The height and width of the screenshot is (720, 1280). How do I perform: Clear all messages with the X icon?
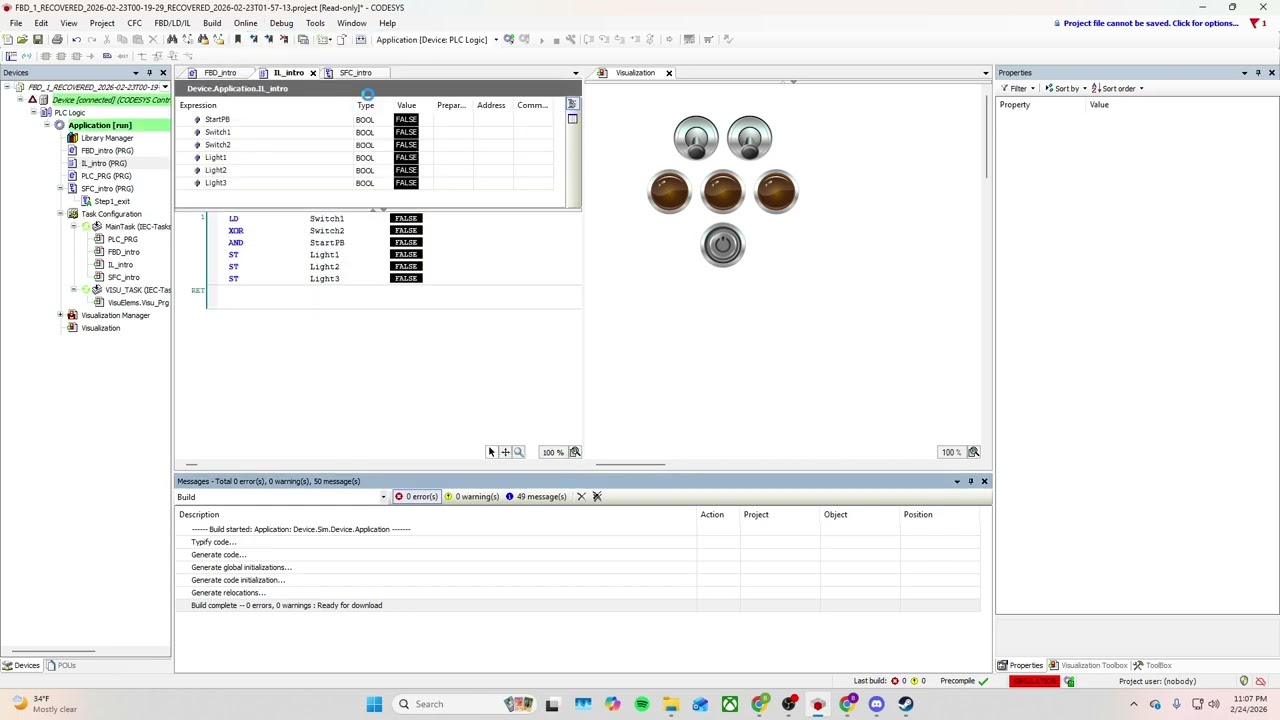coord(597,497)
